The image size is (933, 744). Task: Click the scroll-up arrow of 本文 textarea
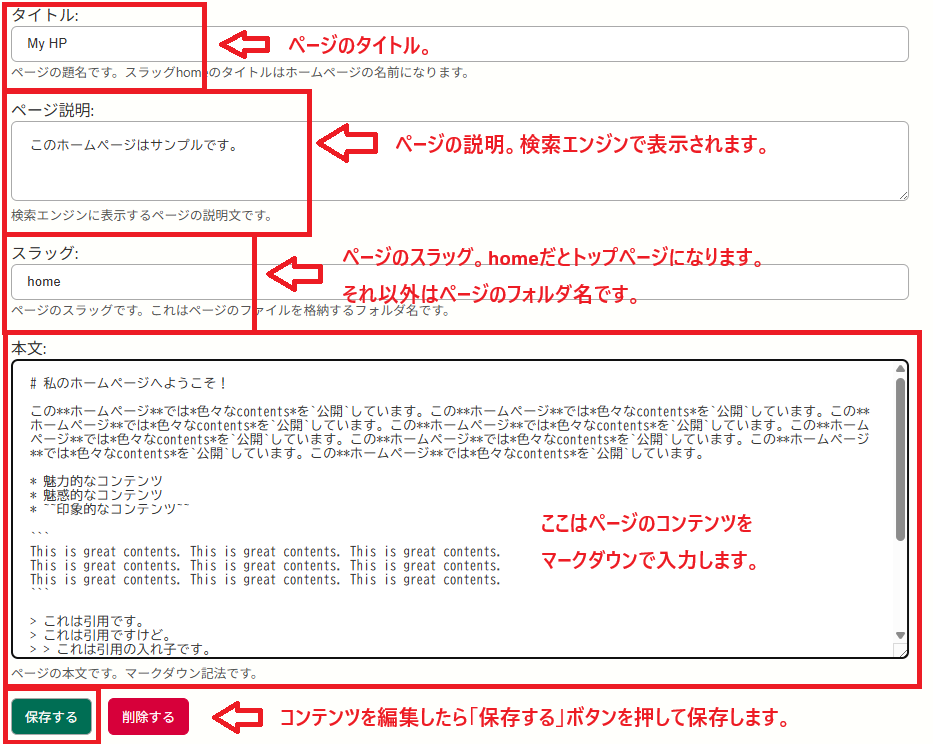900,368
